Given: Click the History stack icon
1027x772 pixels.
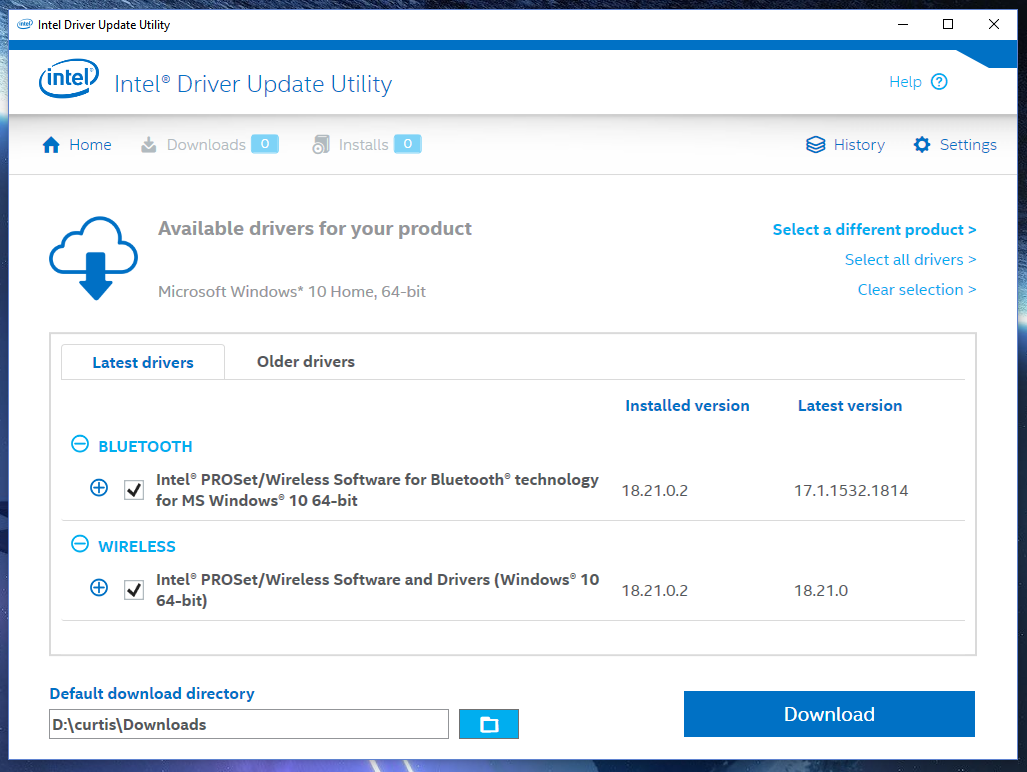Looking at the screenshot, I should (815, 145).
